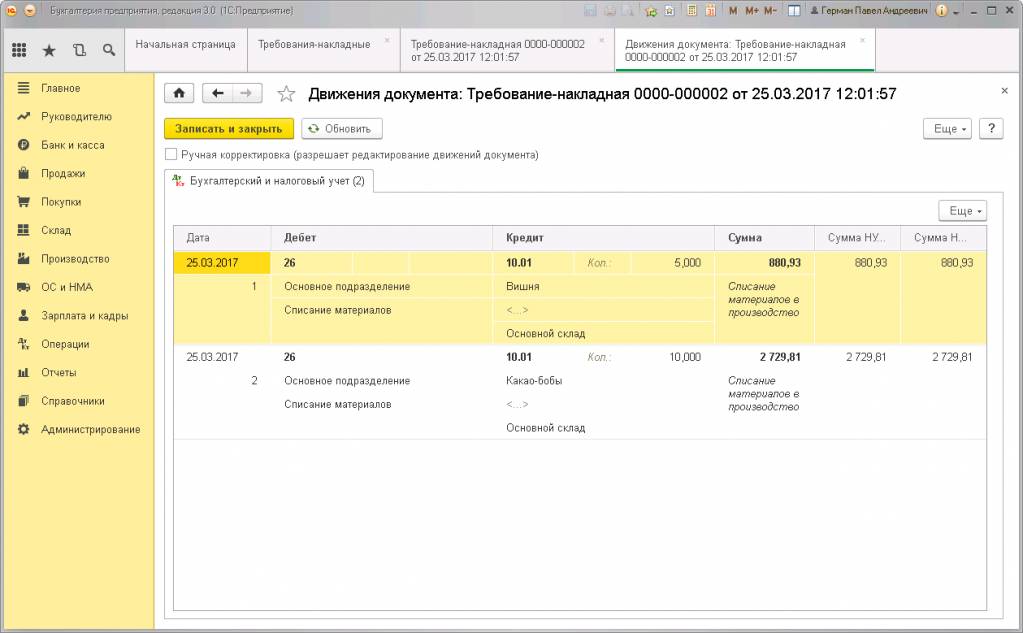This screenshot has height=633, width=1023.
Task: Open calculator icon in title bar
Action: click(x=692, y=10)
